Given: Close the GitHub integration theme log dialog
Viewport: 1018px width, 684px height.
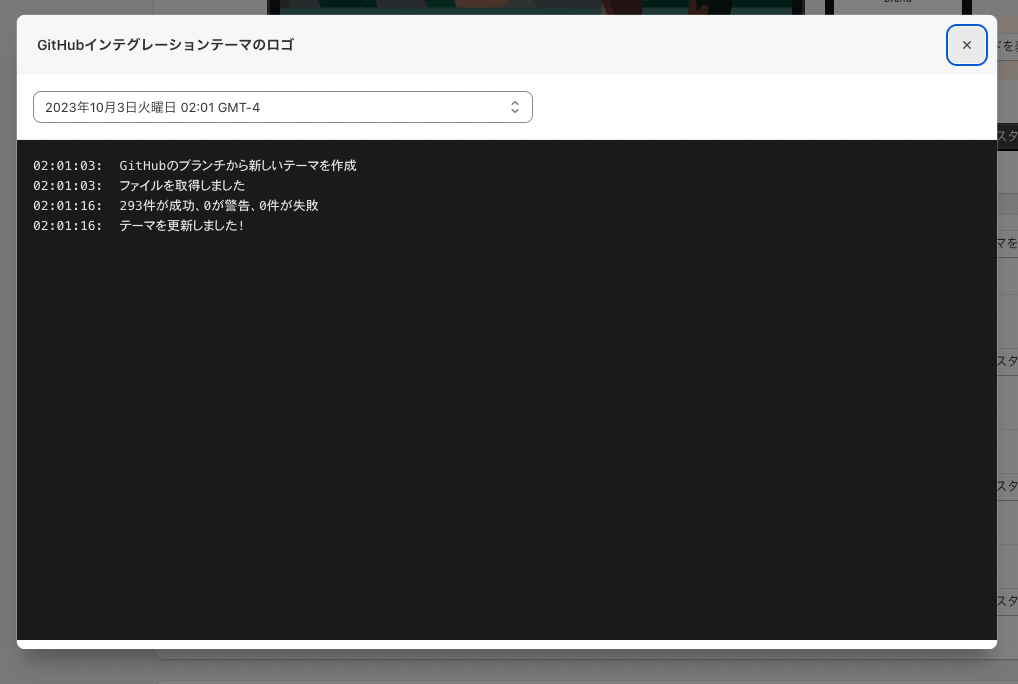Looking at the screenshot, I should point(966,45).
